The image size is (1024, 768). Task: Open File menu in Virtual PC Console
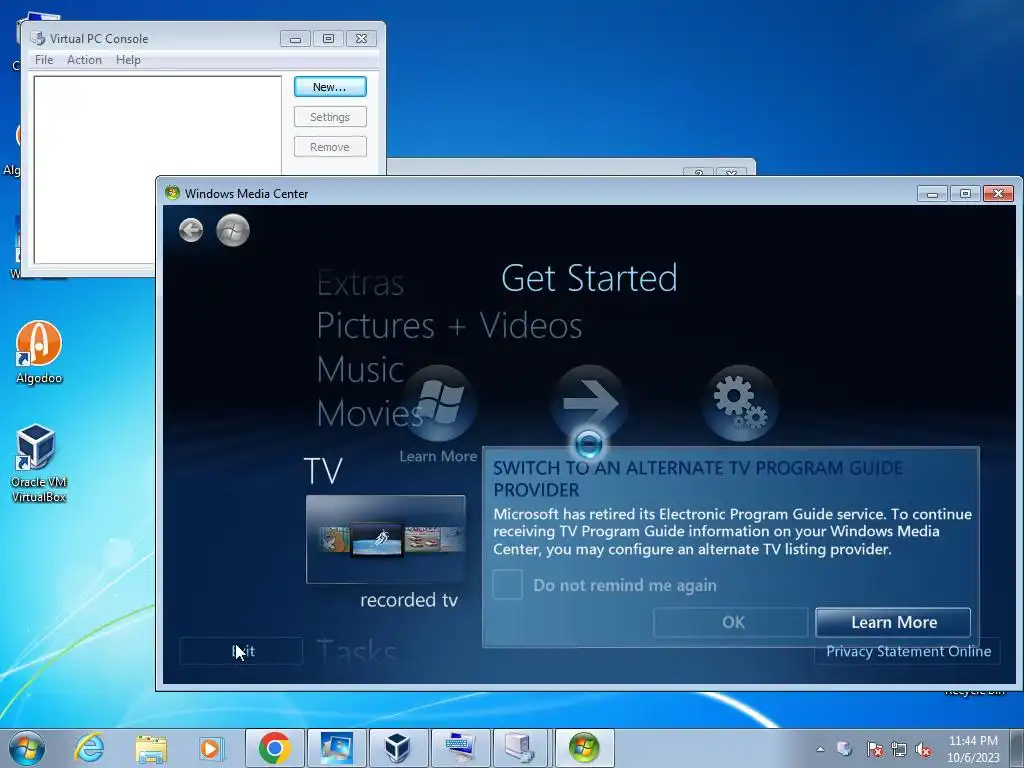point(44,60)
